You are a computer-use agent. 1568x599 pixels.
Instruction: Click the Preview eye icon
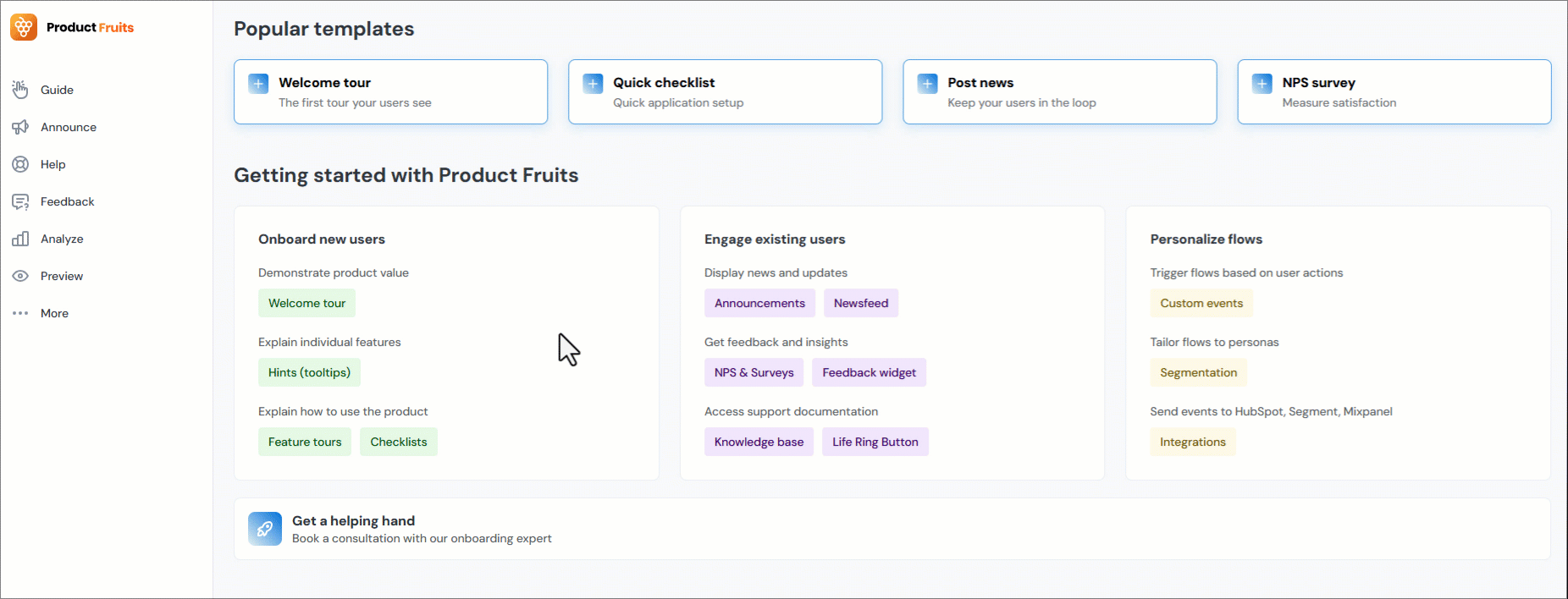click(x=20, y=276)
